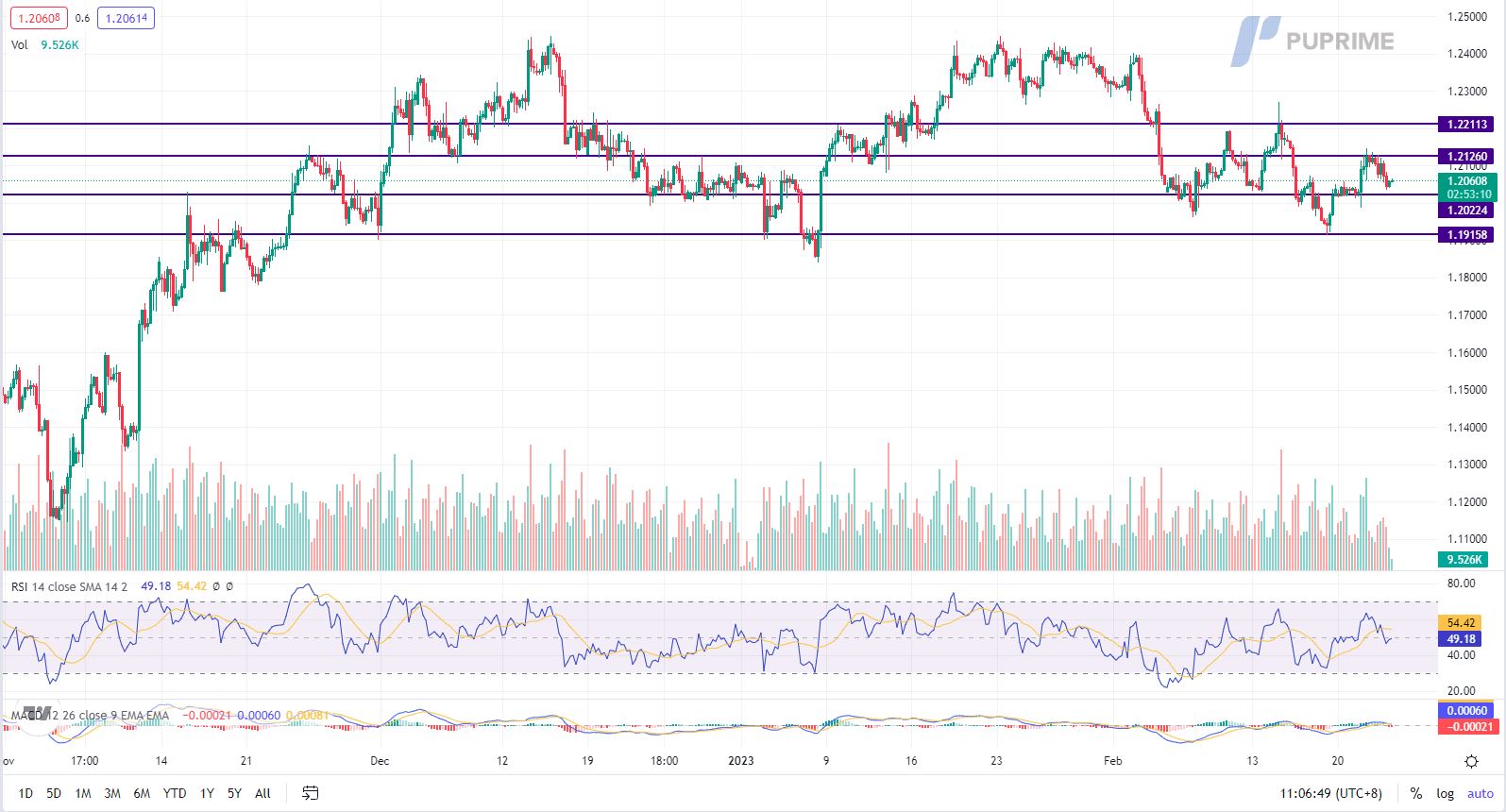Toggle percentage scale with % button
1506x812 pixels.
1415,793
